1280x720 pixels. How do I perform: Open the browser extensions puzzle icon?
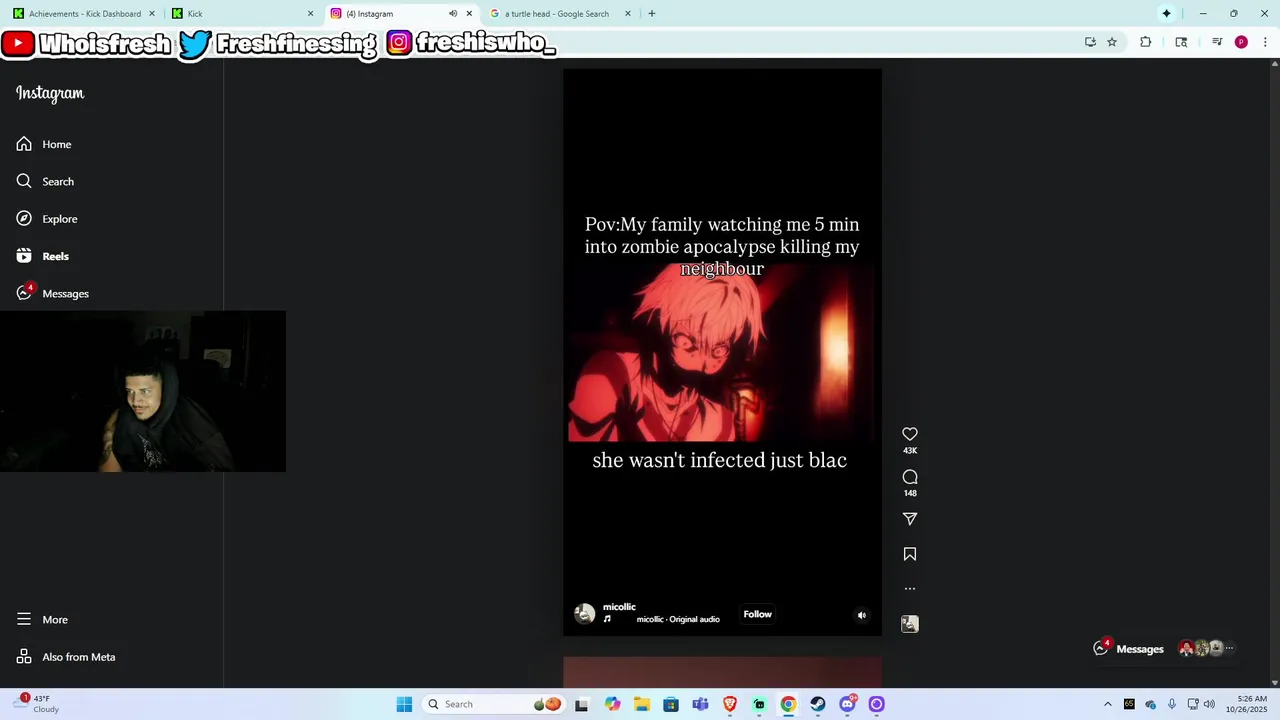coord(1146,42)
